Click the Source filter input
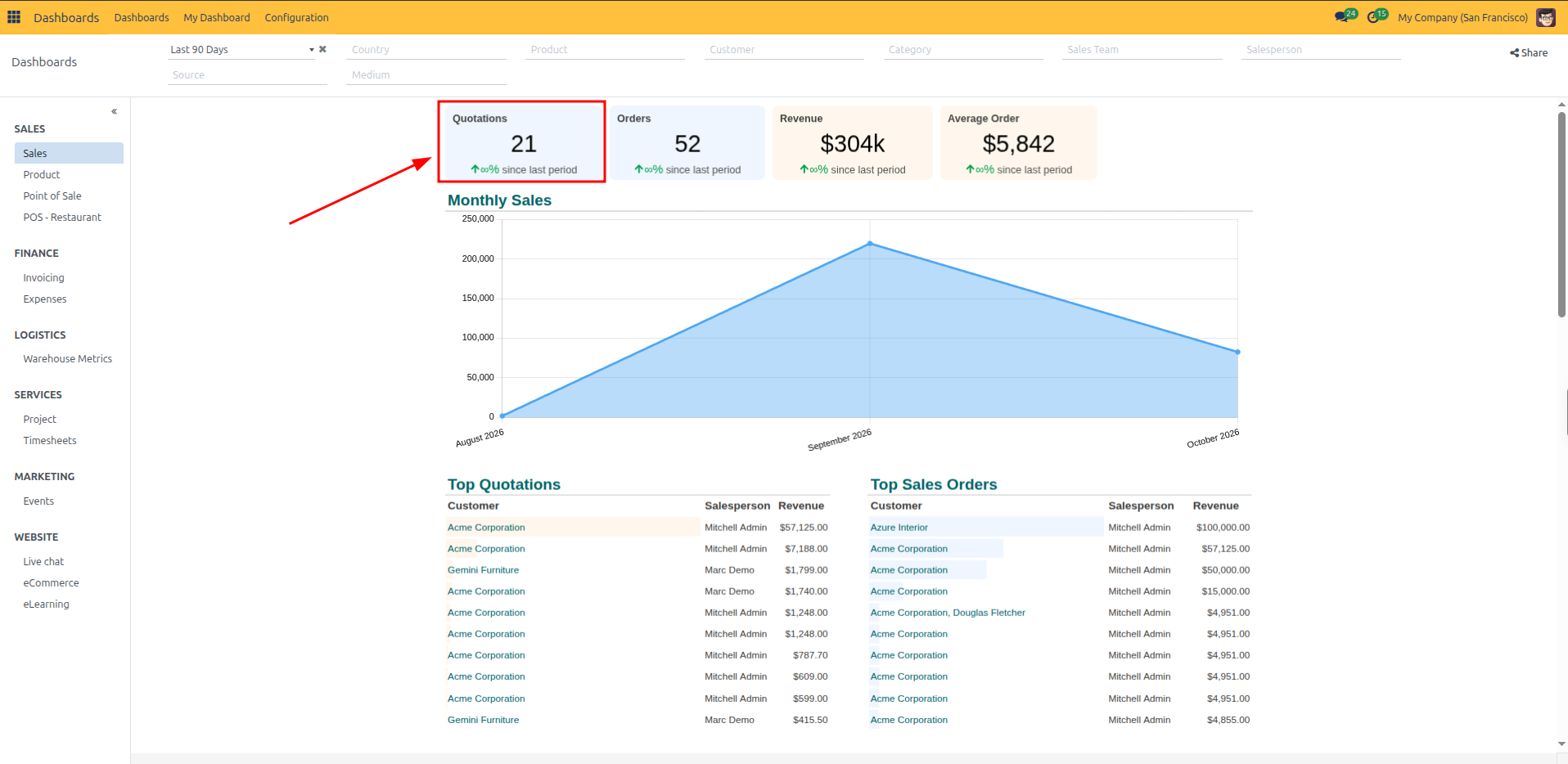This screenshot has height=764, width=1568. pos(247,75)
